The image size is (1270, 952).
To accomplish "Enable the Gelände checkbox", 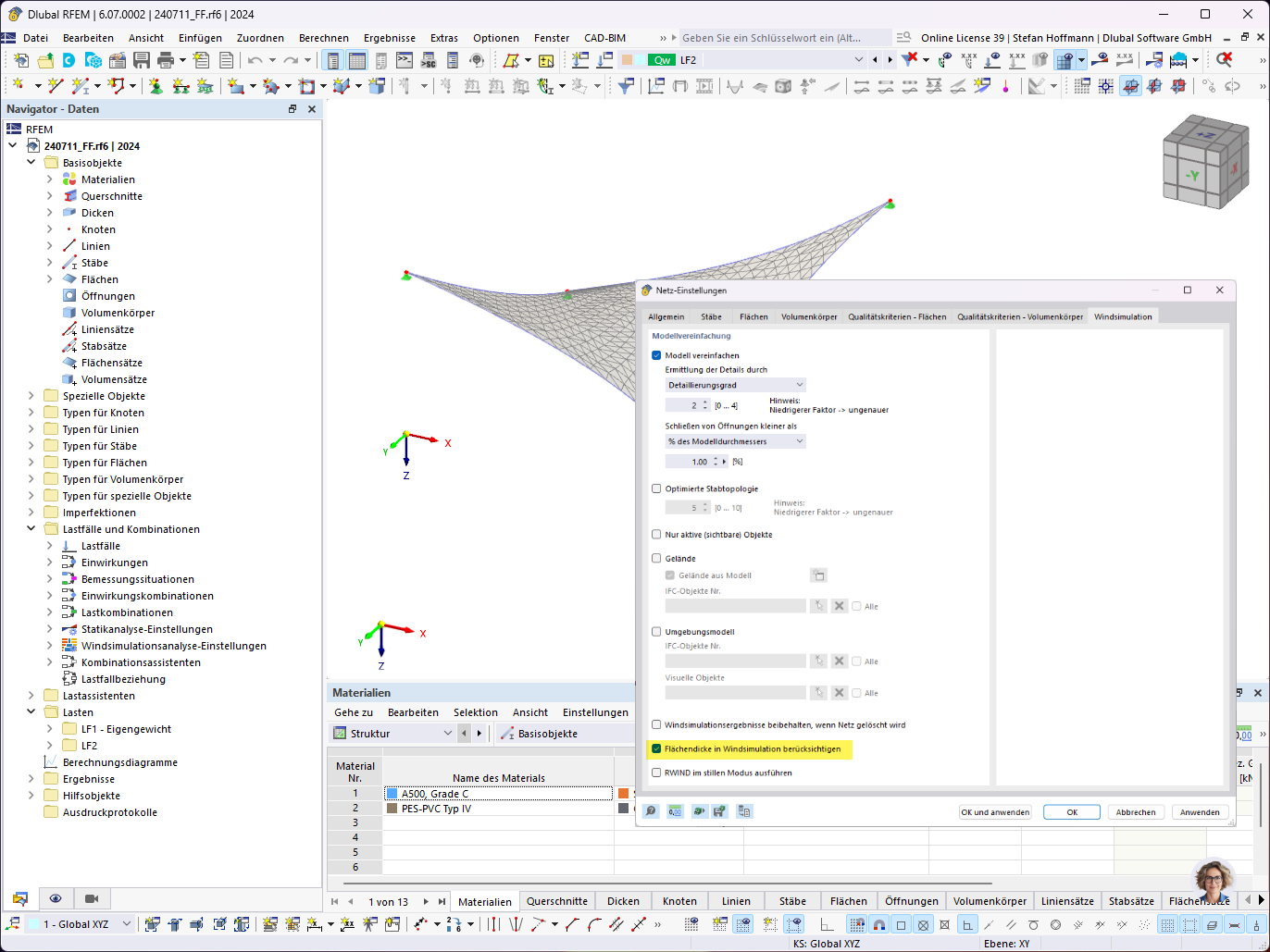I will [x=656, y=558].
